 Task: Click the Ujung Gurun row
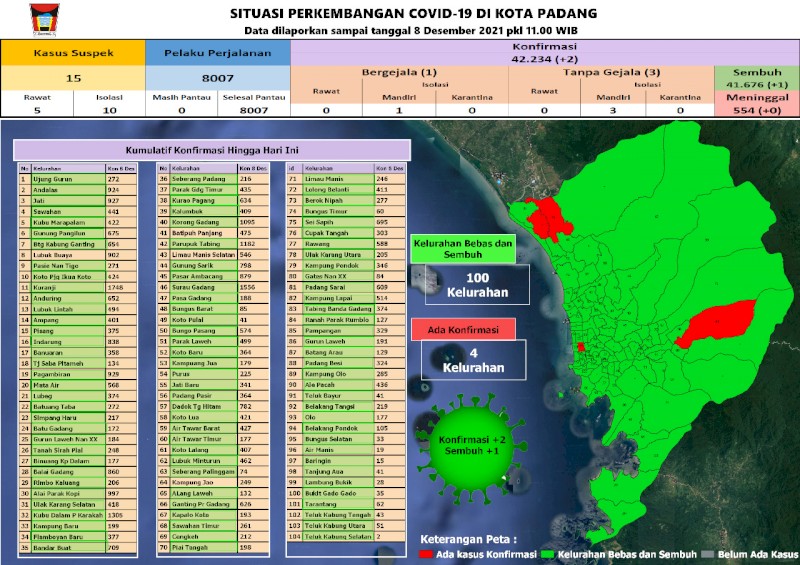pos(78,179)
